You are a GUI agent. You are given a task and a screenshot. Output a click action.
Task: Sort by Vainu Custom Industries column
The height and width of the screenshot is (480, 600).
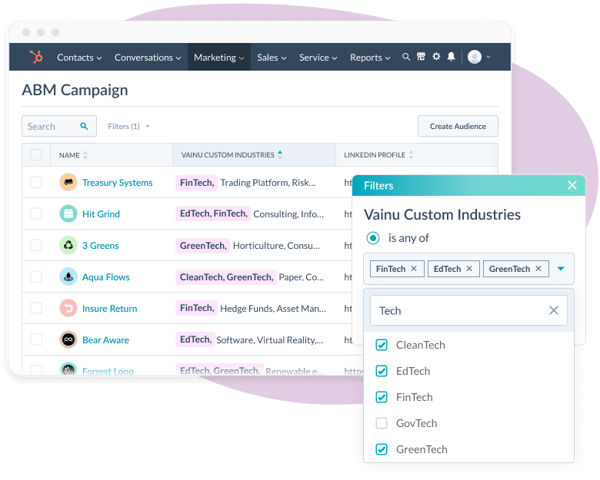pos(280,155)
